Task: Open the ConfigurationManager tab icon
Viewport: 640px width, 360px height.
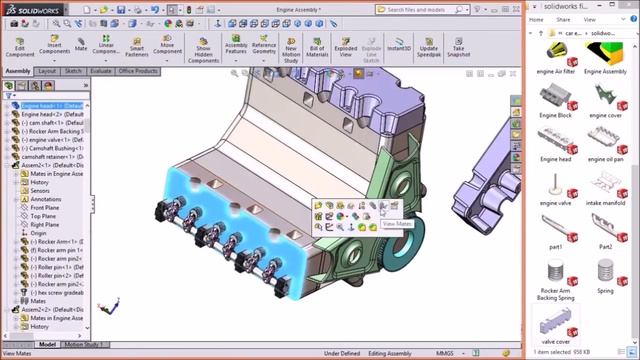Action: pos(35,85)
